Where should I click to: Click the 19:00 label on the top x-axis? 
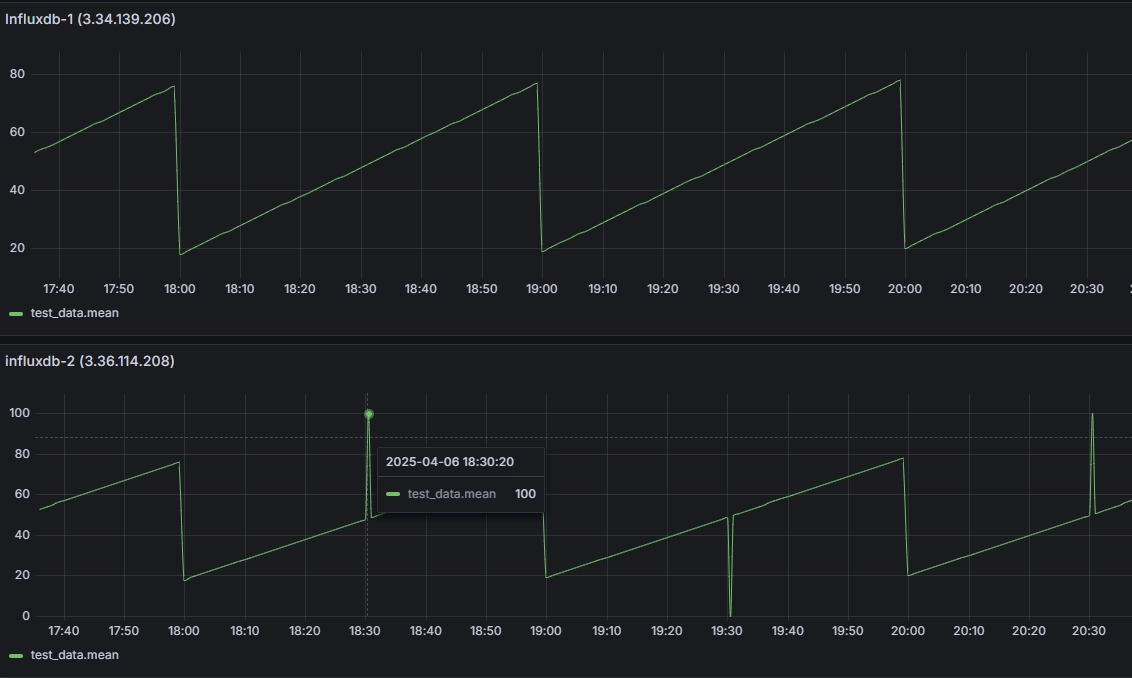(542, 288)
